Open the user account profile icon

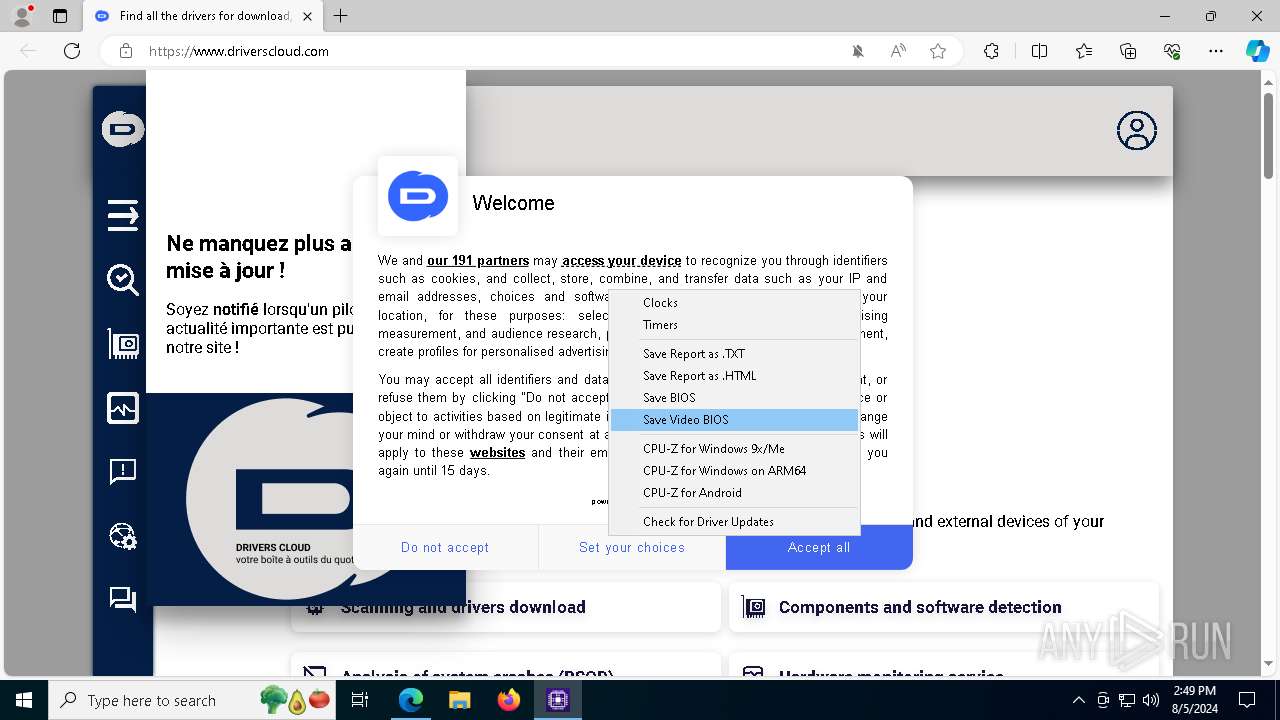pyautogui.click(x=1136, y=130)
